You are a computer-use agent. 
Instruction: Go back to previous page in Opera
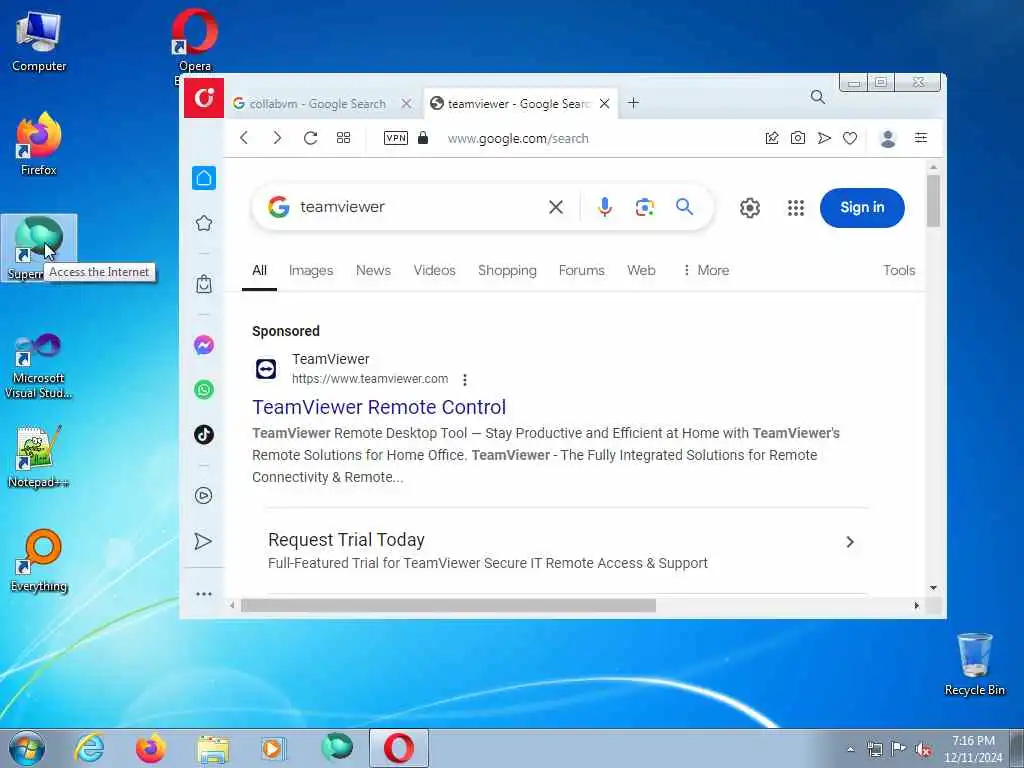[244, 138]
